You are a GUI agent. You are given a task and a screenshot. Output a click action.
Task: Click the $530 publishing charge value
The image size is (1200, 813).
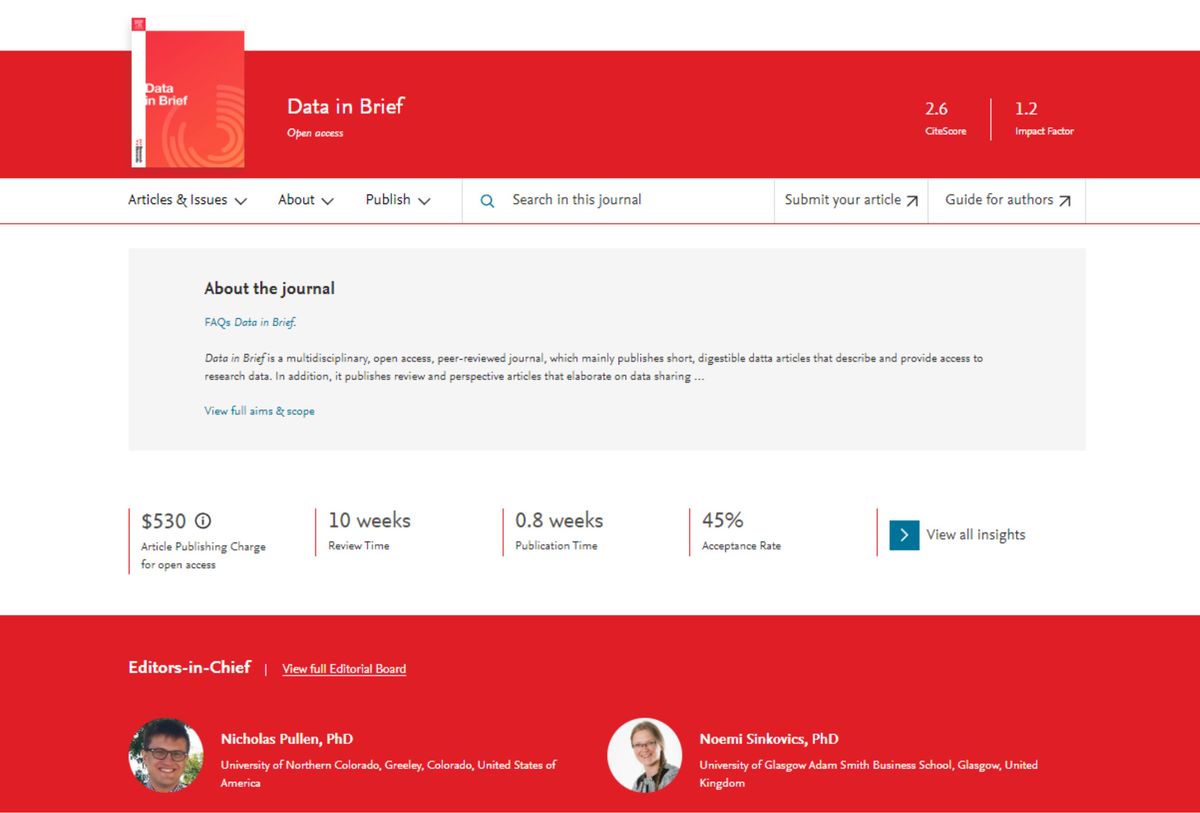(164, 521)
